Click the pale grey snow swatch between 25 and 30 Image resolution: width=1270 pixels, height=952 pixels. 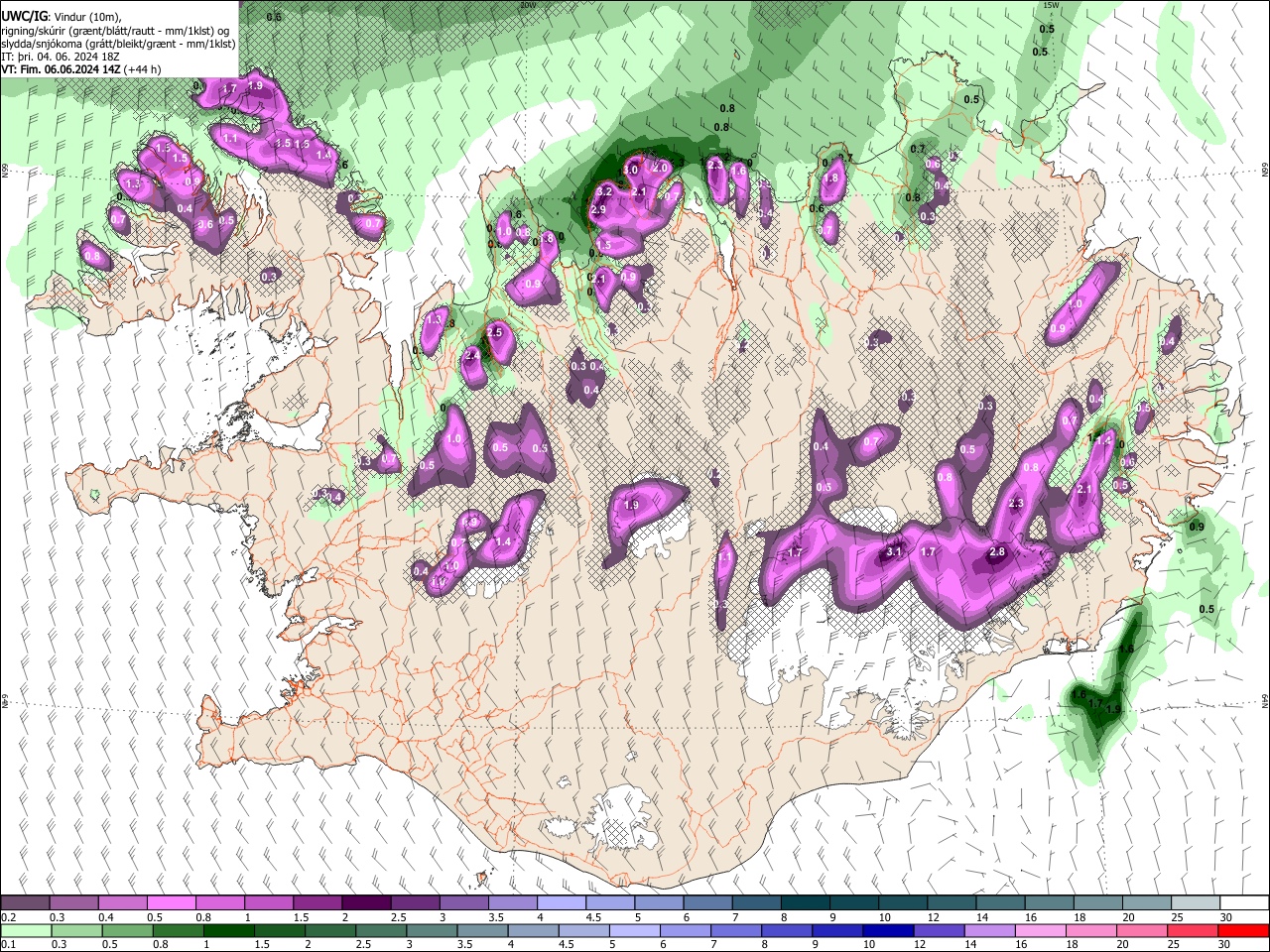(x=1195, y=903)
